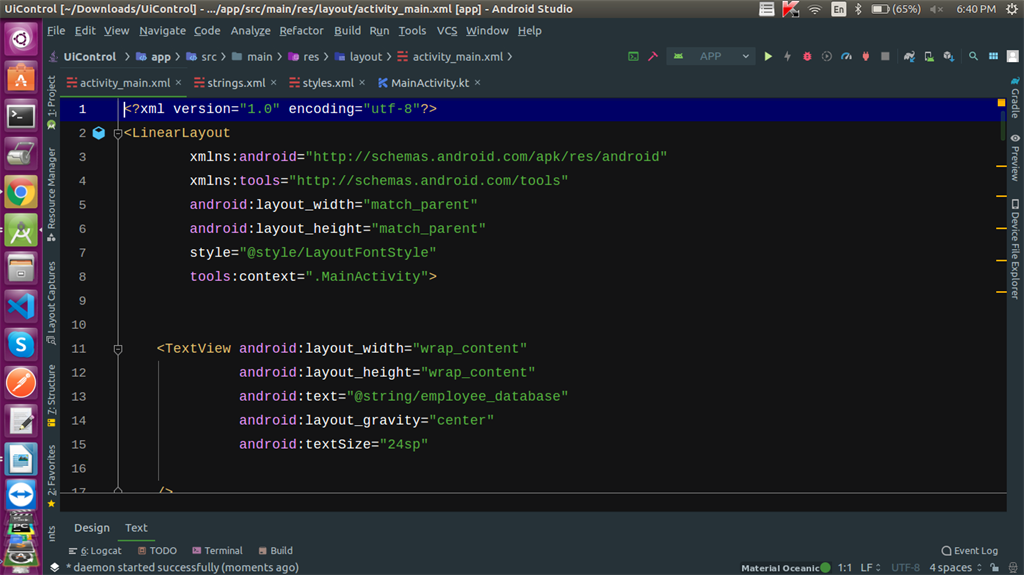The width and height of the screenshot is (1024, 575).
Task: Switch editor to Design view
Action: pos(91,528)
